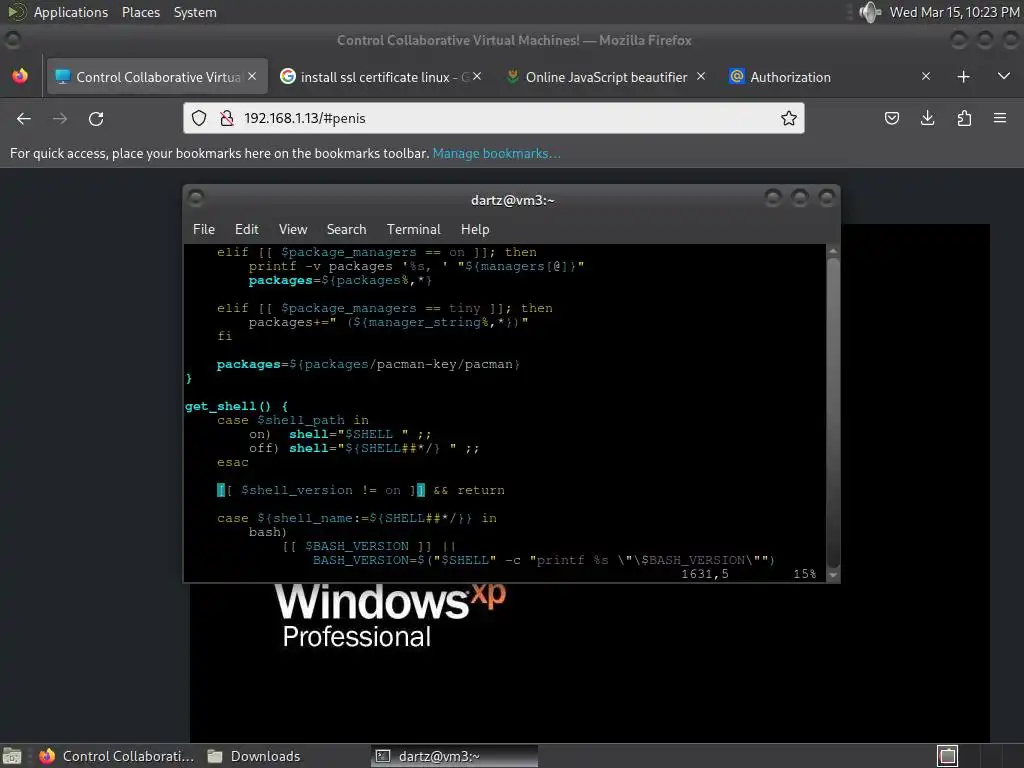Open the Firefox extensions menu
This screenshot has width=1024, height=768.
click(x=964, y=118)
